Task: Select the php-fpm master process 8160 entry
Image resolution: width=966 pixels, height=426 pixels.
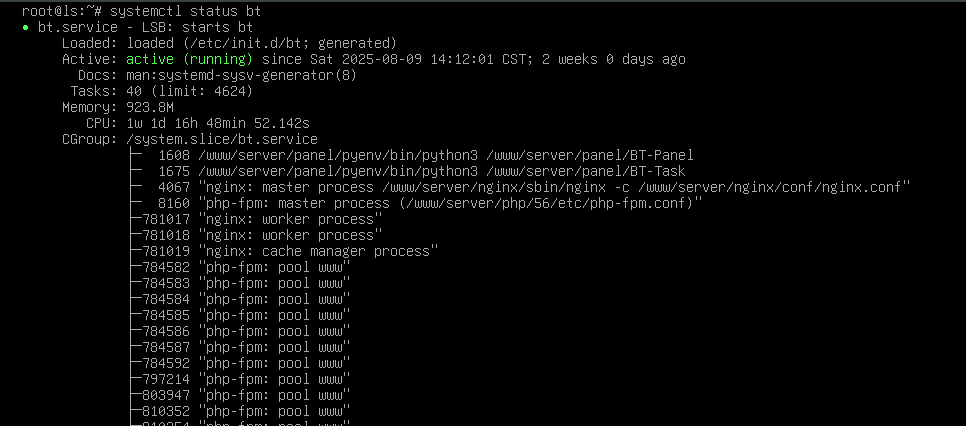Action: [430, 203]
